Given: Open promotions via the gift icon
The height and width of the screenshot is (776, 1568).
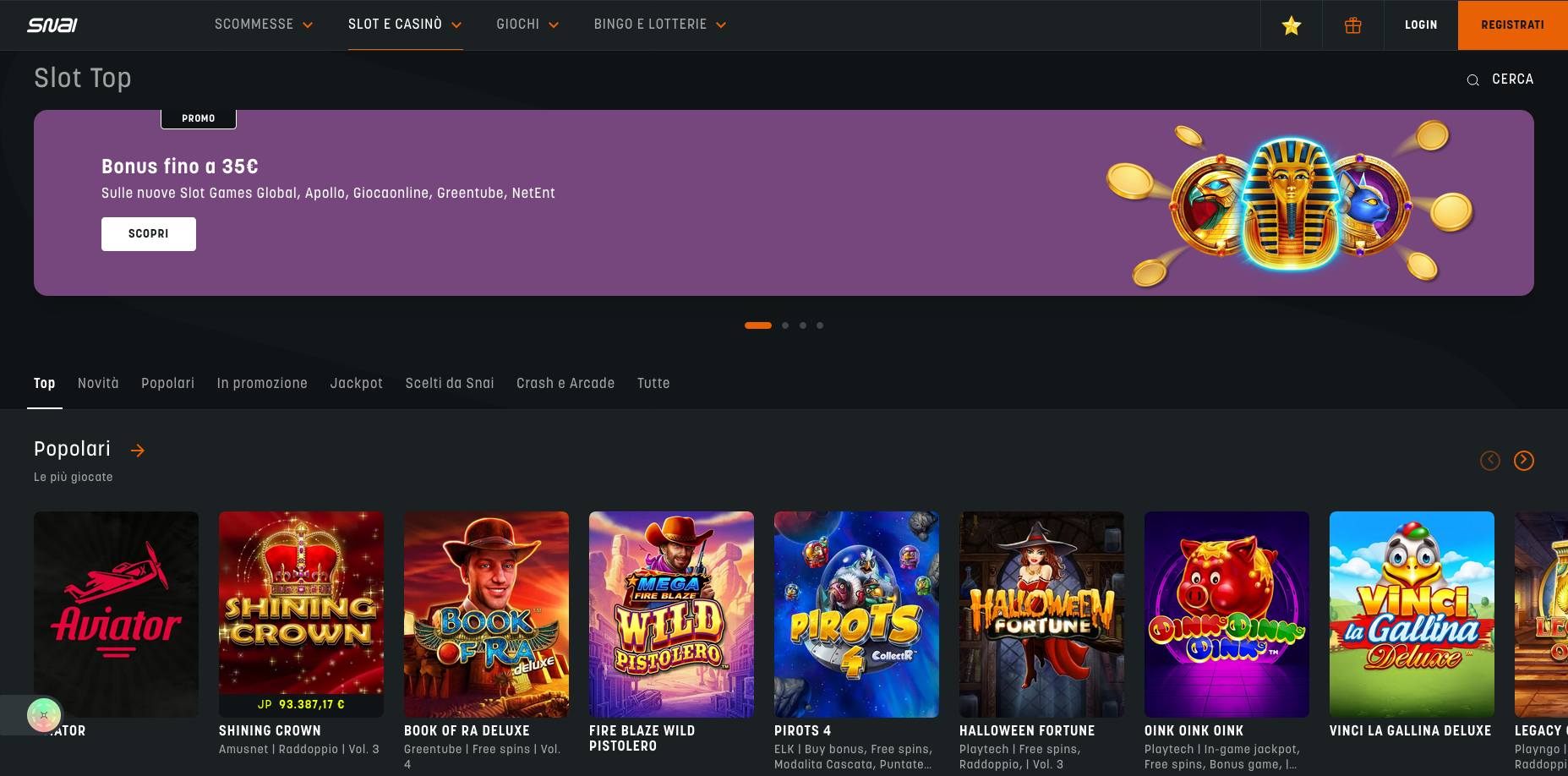Looking at the screenshot, I should 1352,25.
